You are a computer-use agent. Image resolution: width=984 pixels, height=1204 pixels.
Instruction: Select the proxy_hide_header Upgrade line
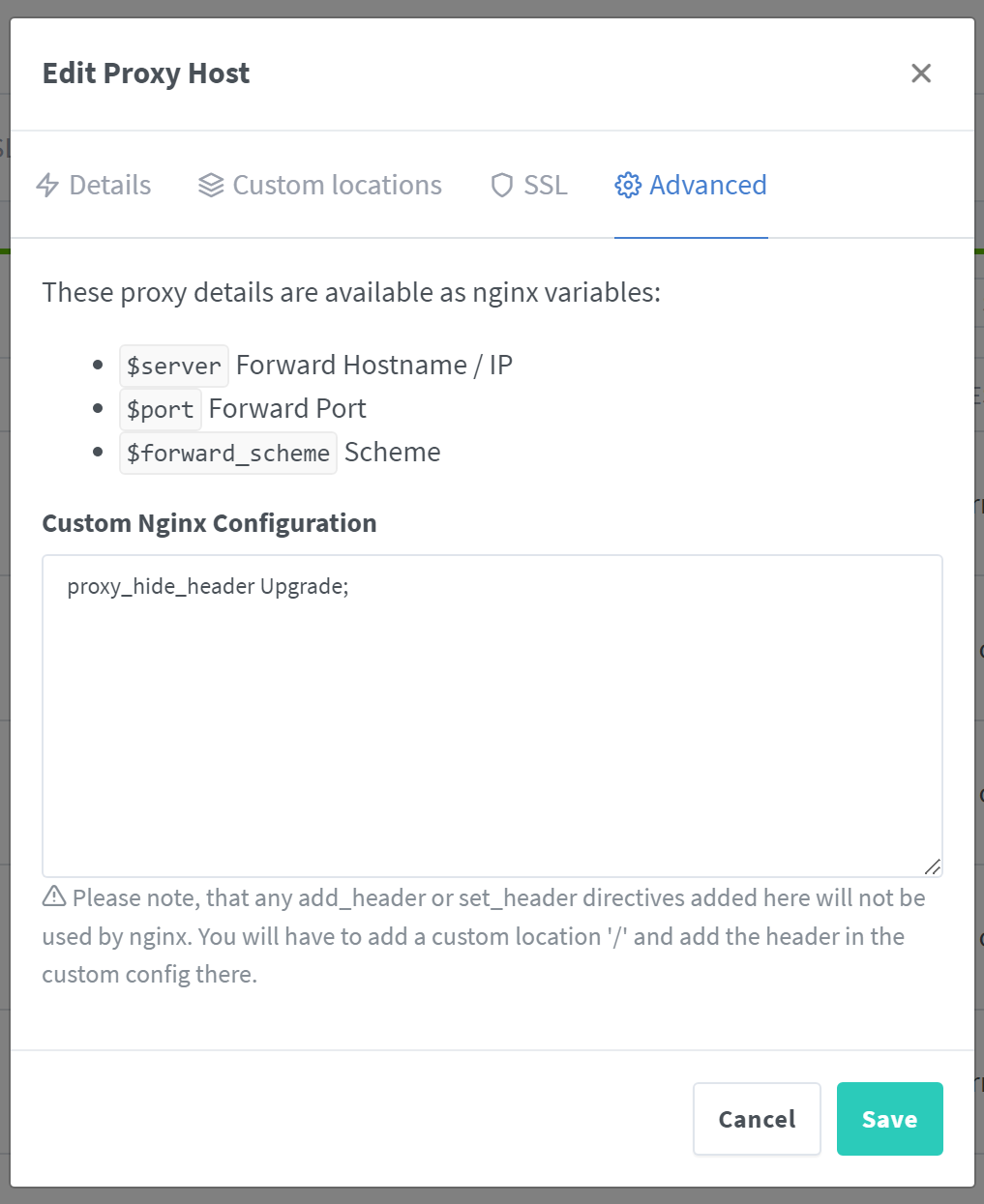click(207, 585)
